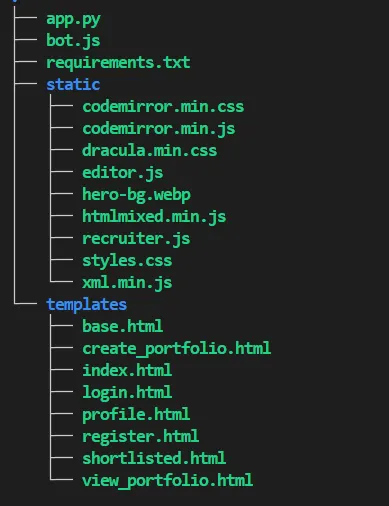Image resolution: width=389 pixels, height=506 pixels.
Task: Select codemirror.min.css under static
Action: (163, 107)
